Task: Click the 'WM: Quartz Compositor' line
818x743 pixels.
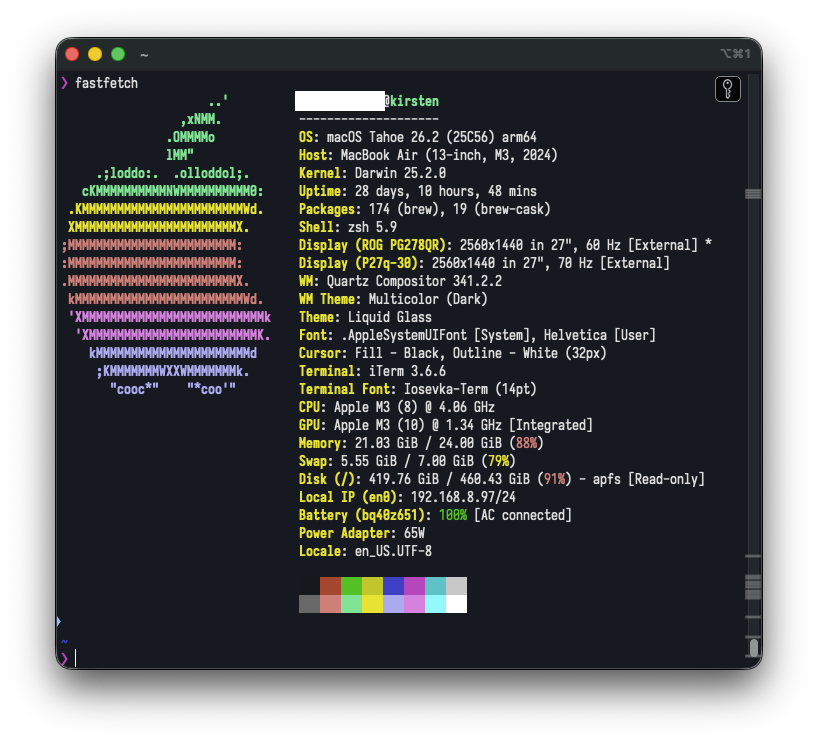Action: pos(400,281)
